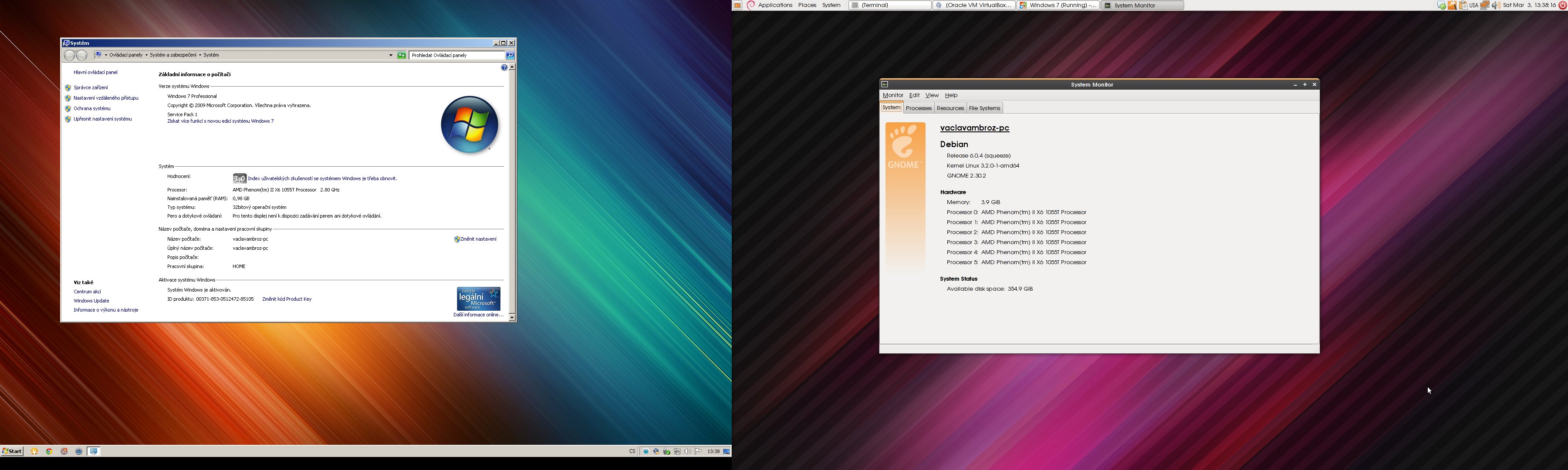This screenshot has height=470, width=1568.
Task: Click the show-desktop icon at the GNOME panel start
Action: pyautogui.click(x=737, y=5)
